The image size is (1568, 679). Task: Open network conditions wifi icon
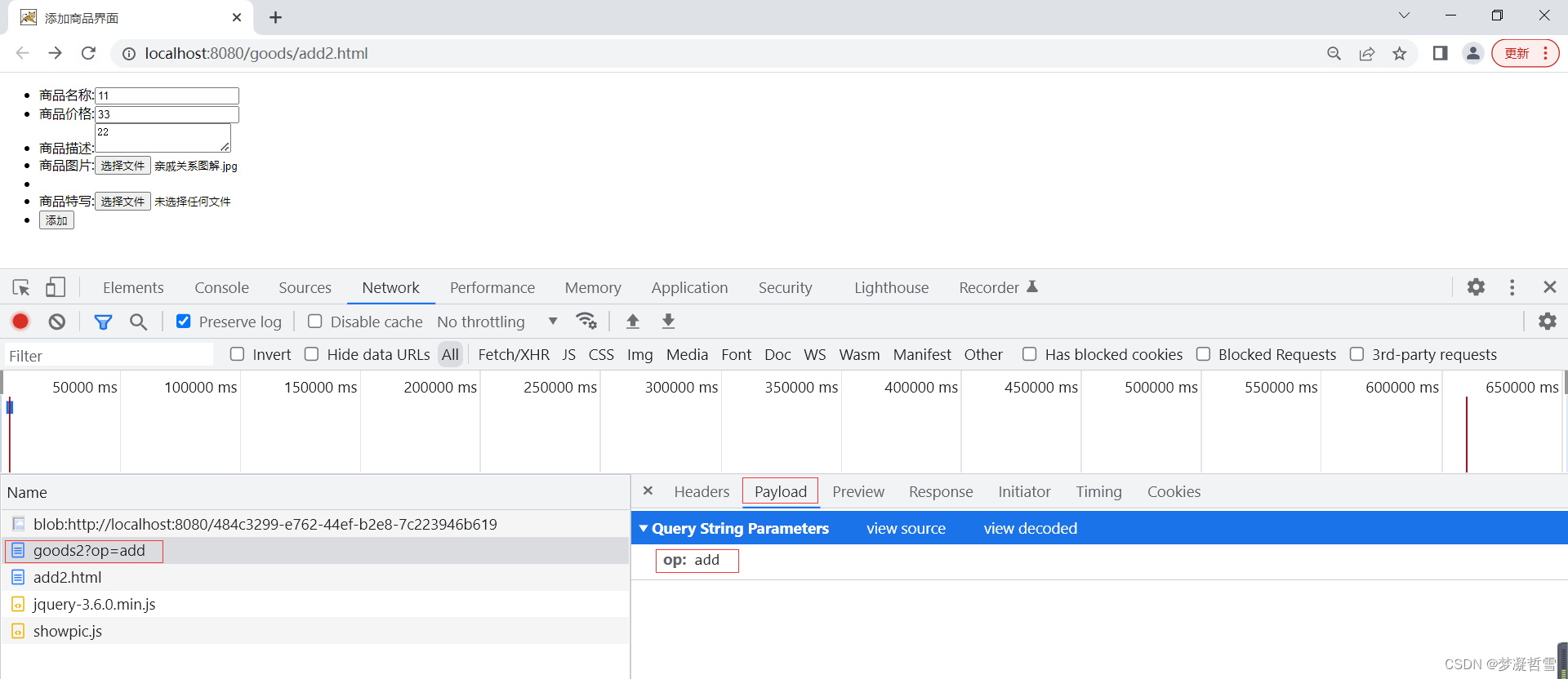[586, 321]
